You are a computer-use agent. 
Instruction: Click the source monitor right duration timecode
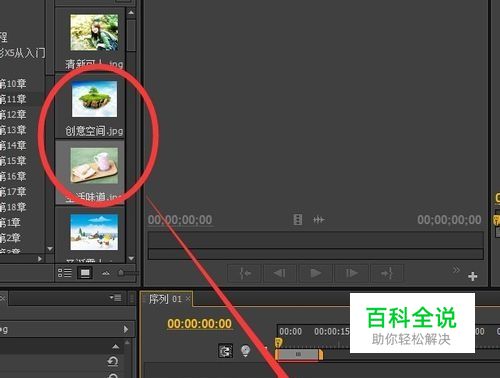[449, 220]
